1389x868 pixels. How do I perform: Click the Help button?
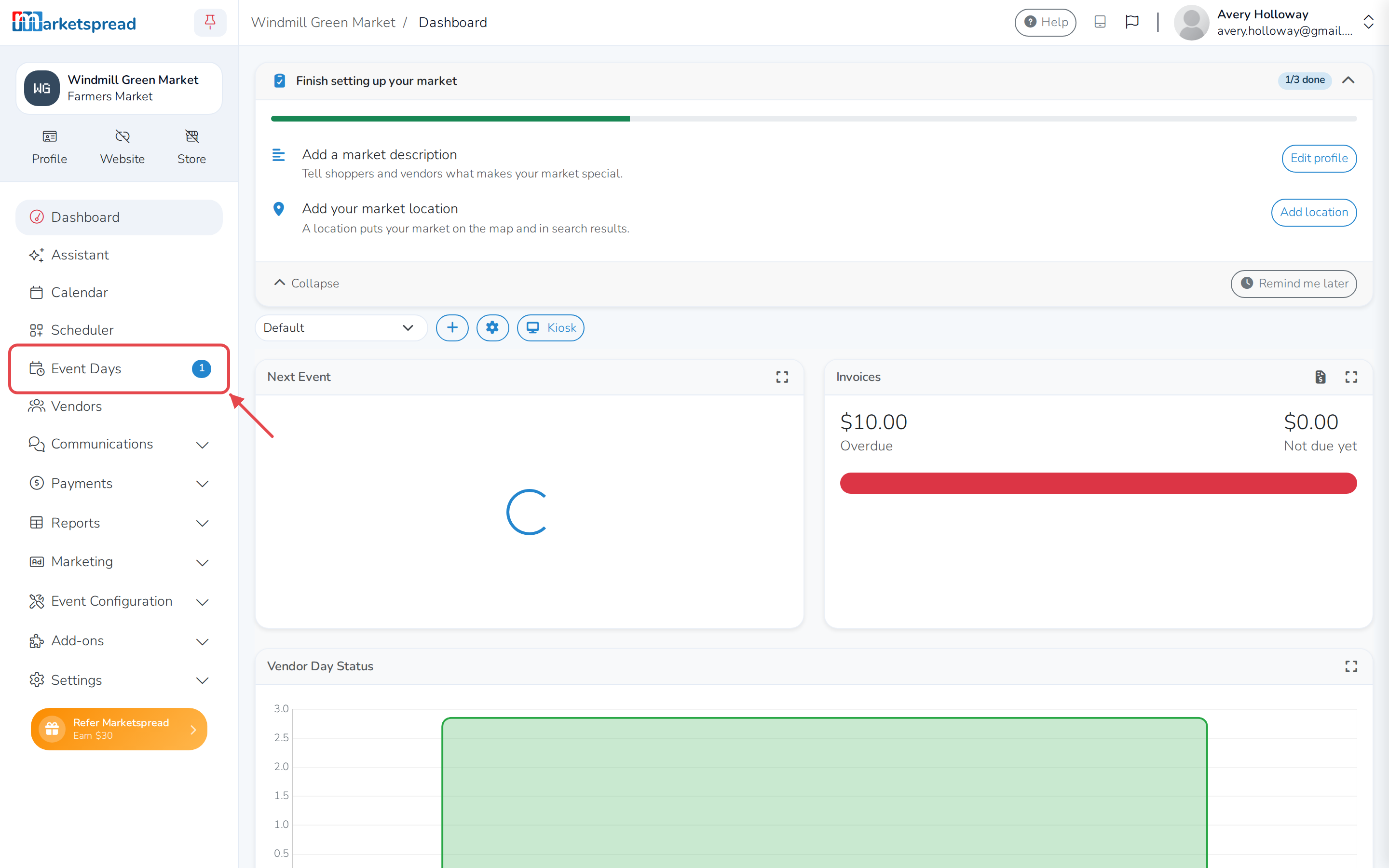click(x=1045, y=22)
